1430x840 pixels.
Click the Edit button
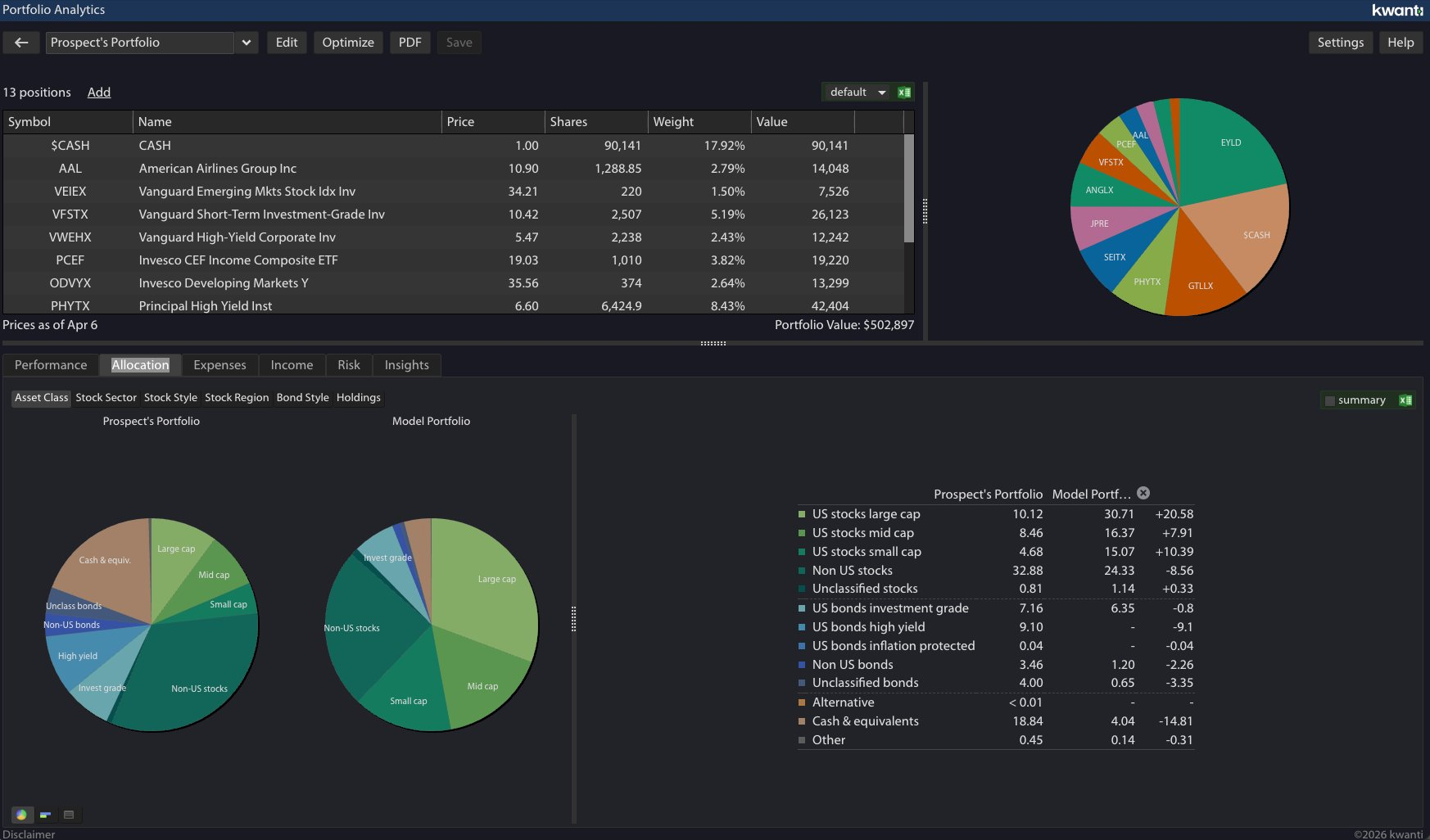point(287,43)
